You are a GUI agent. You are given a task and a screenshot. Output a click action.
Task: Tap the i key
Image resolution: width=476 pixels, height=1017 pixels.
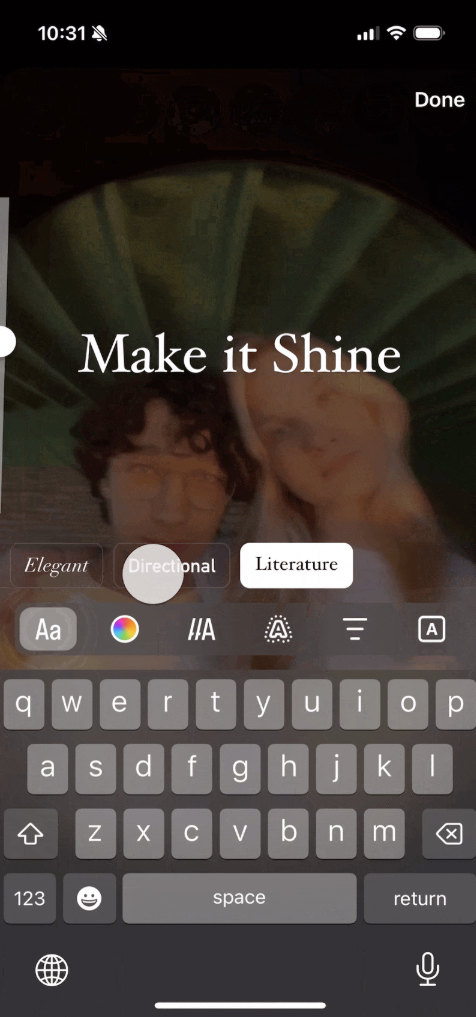359,704
